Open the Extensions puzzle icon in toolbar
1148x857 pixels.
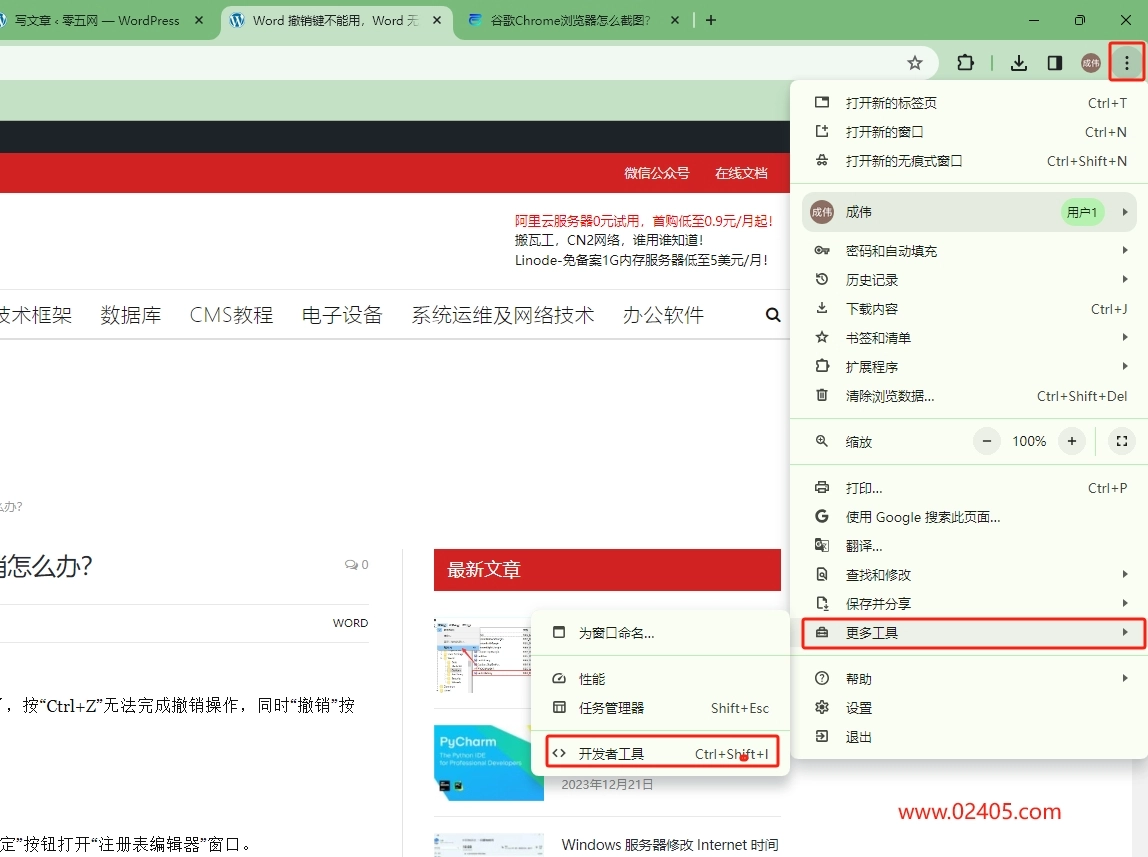tap(965, 63)
